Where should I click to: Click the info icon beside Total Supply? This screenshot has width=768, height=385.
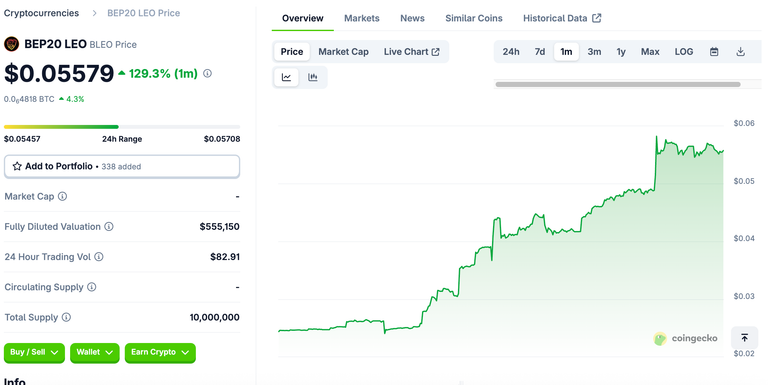point(66,317)
